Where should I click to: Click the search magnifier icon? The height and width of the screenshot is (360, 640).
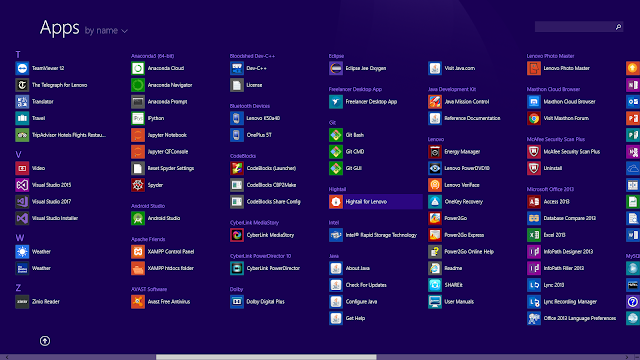(x=618, y=27)
